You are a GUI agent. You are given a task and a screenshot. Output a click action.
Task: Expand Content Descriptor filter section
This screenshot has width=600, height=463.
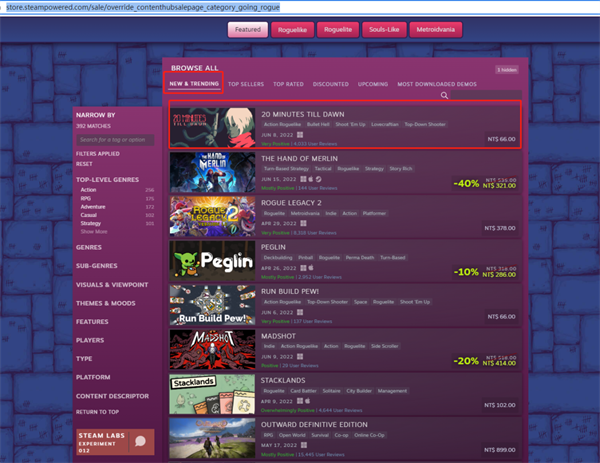(x=112, y=396)
